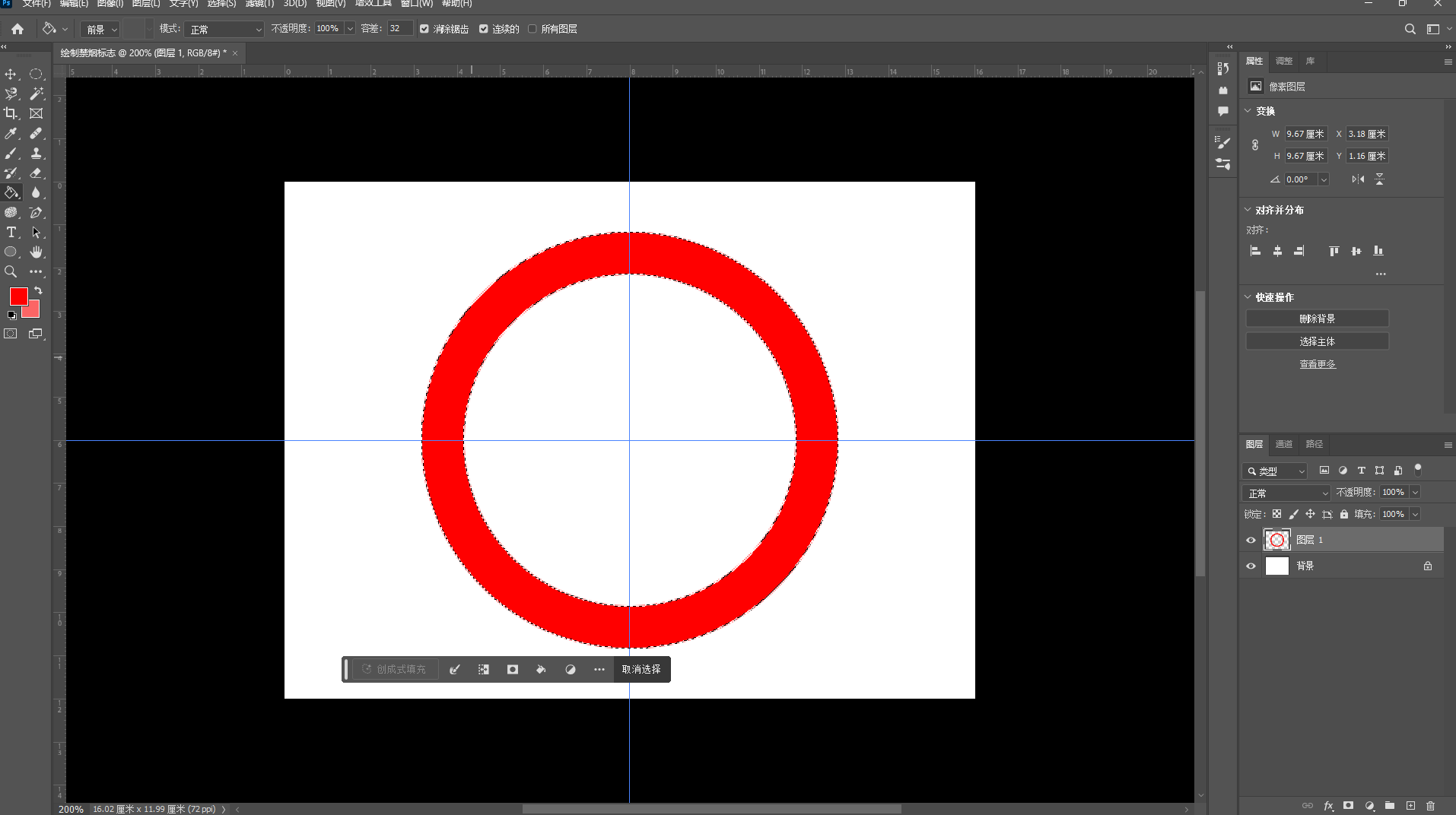This screenshot has height=815, width=1456.
Task: Click 取消选择 in floating taskbar
Action: click(x=641, y=670)
